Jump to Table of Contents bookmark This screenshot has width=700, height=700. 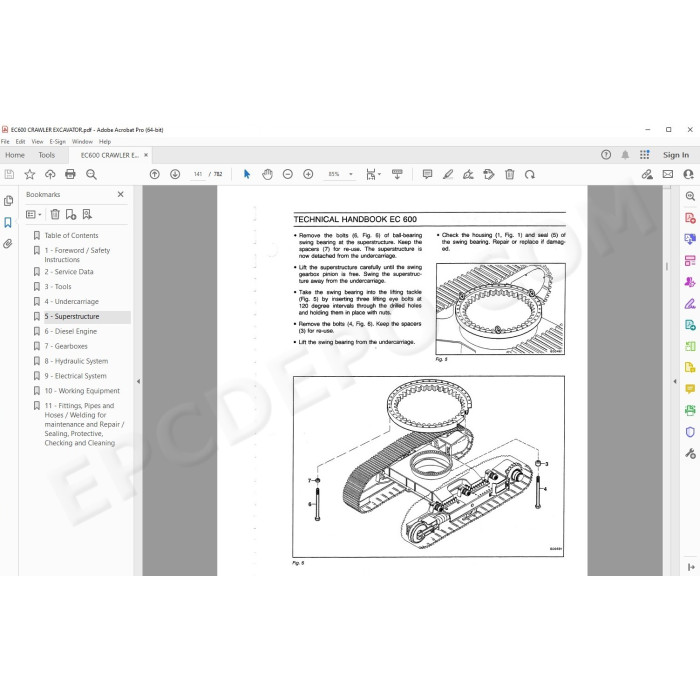tap(71, 235)
